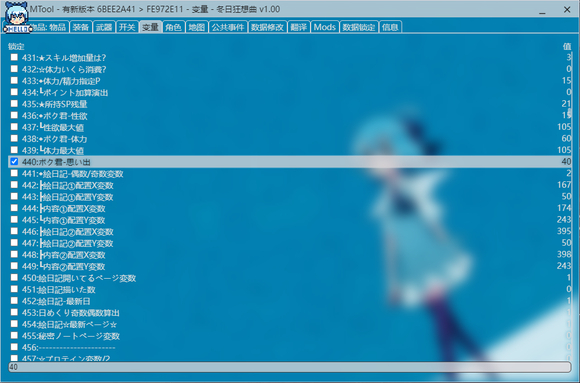Click the Cirno app icon in title bar
The image size is (580, 383).
pos(16,17)
